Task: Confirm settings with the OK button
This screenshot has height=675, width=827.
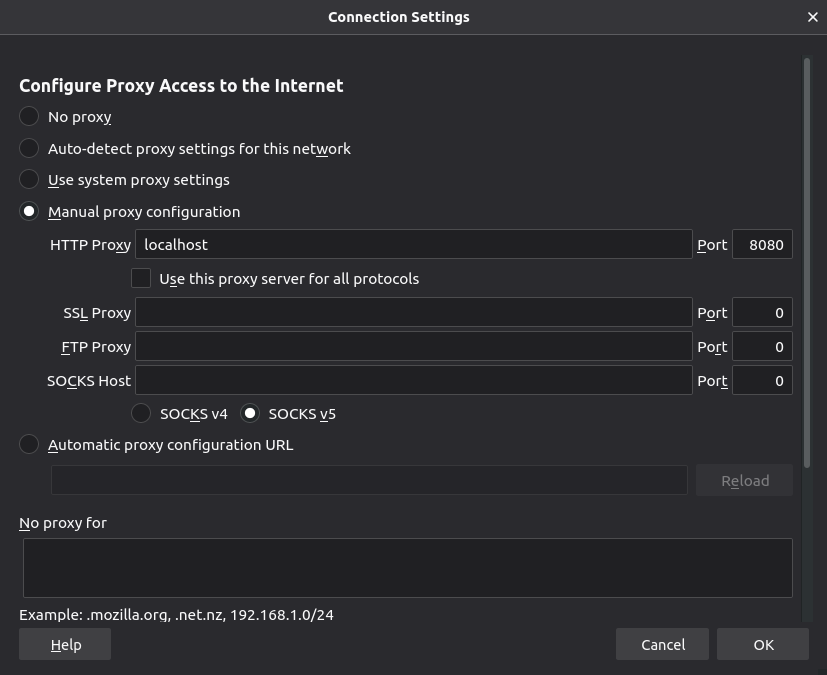Action: 763,645
